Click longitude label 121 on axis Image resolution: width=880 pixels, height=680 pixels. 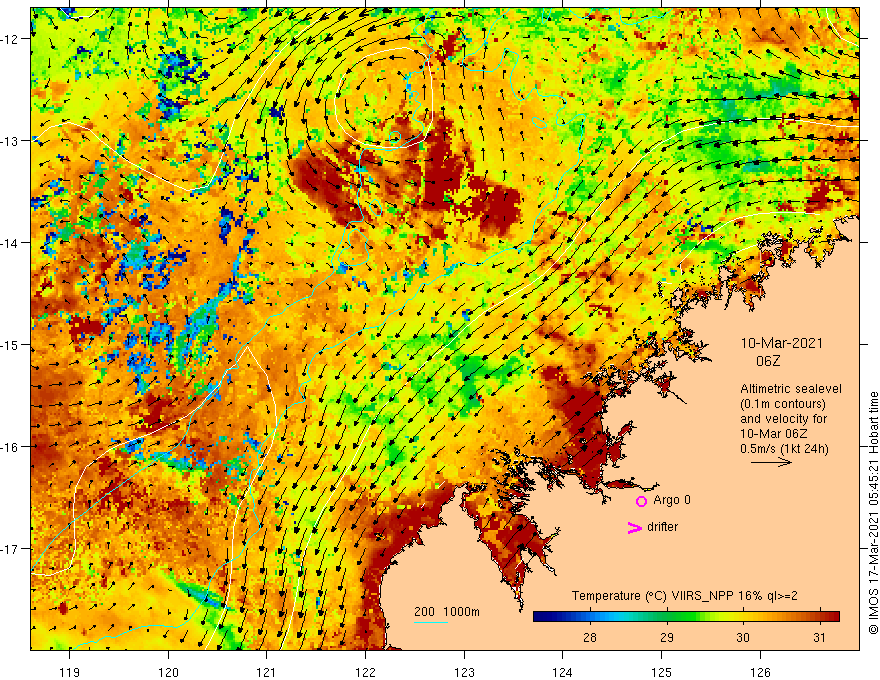point(266,672)
